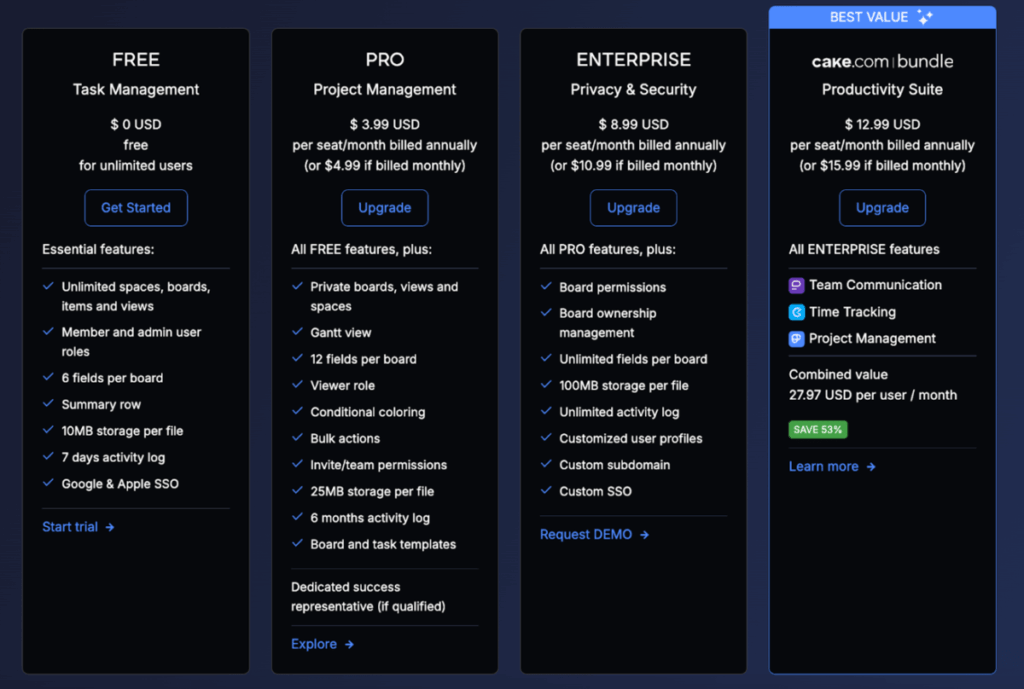Click the Time Tracking app icon

point(797,312)
